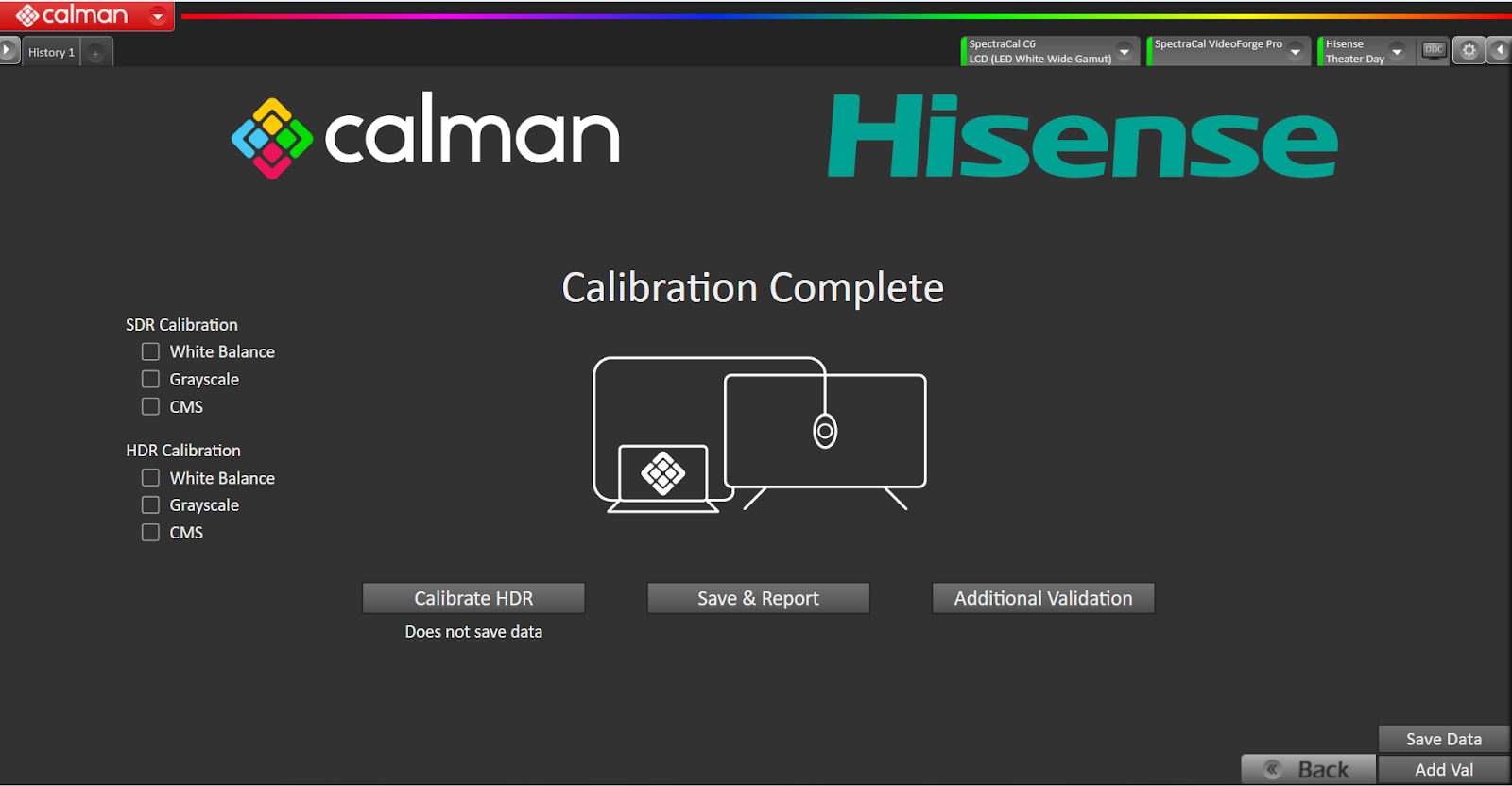The height and width of the screenshot is (786, 1512).
Task: Check CMS under HDR Calibration
Action: [150, 533]
